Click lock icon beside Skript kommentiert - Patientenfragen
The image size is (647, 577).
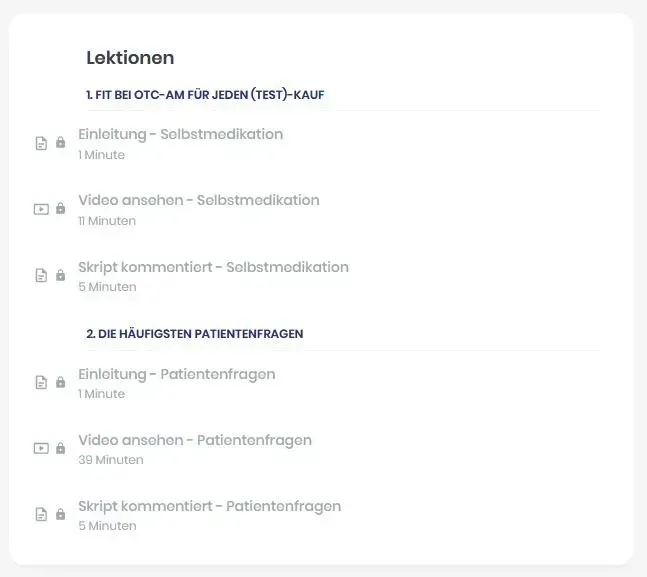pyautogui.click(x=60, y=514)
